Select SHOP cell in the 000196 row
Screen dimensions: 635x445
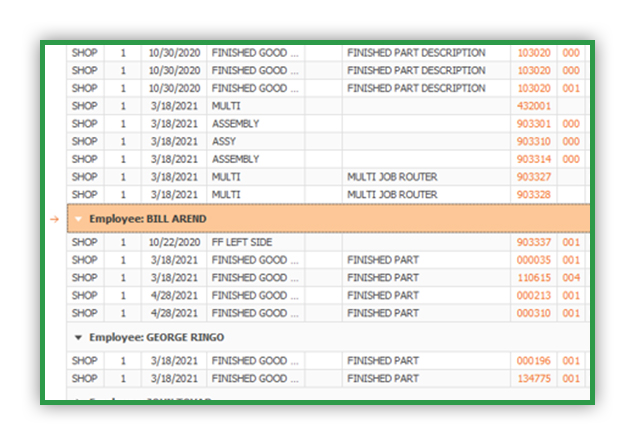pos(85,361)
